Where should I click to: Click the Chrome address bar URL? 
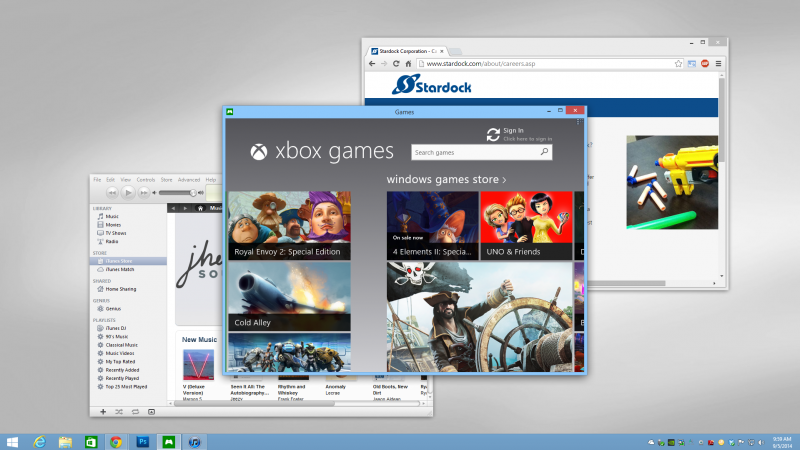(x=481, y=64)
